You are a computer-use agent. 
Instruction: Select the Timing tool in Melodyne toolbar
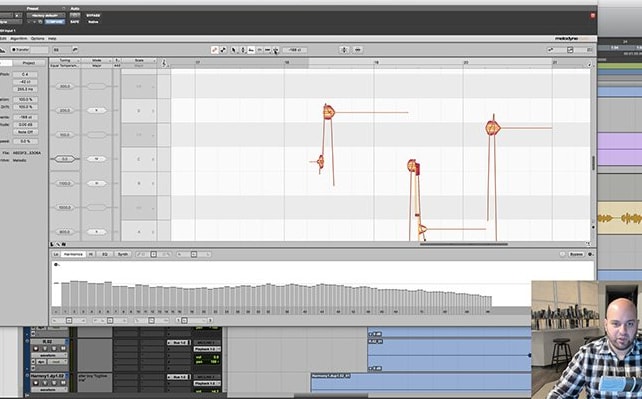pyautogui.click(x=267, y=50)
